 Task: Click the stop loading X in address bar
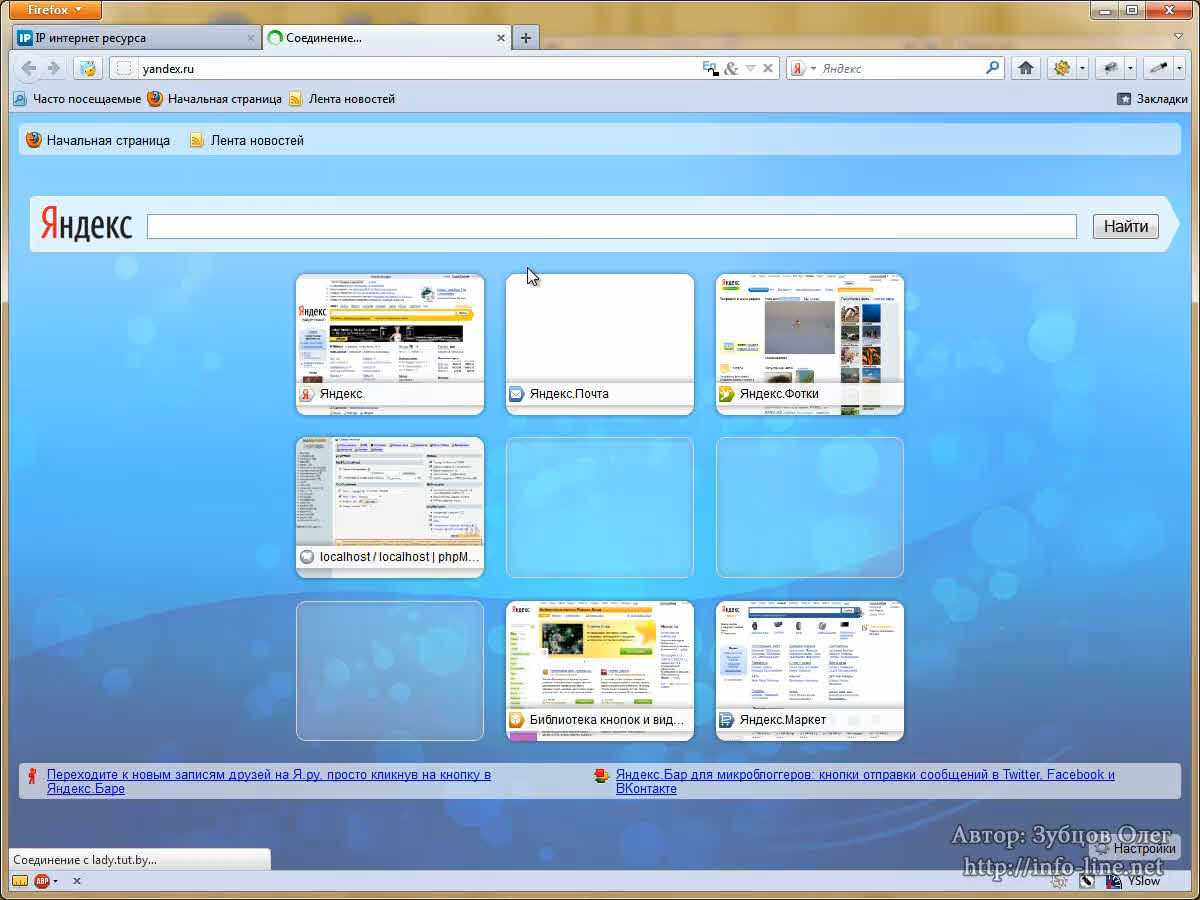pos(768,68)
